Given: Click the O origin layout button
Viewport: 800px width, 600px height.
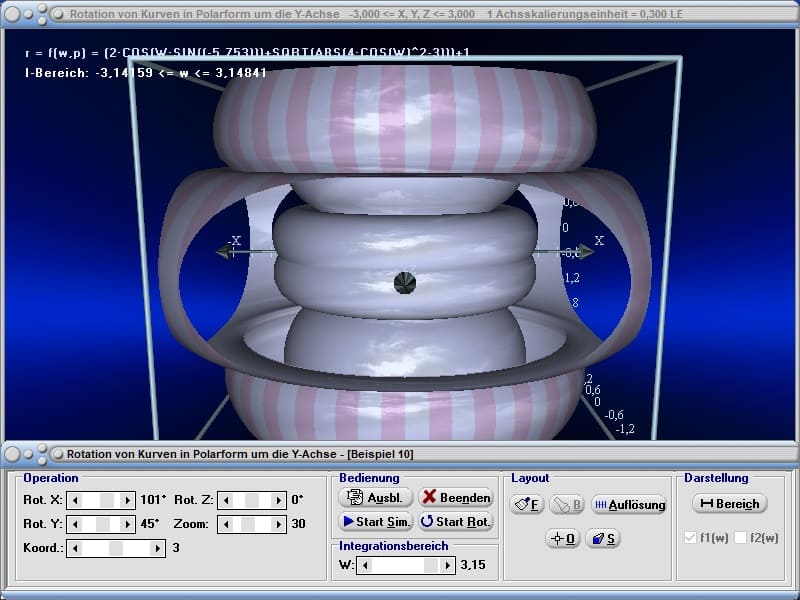Looking at the screenshot, I should pyautogui.click(x=563, y=538).
